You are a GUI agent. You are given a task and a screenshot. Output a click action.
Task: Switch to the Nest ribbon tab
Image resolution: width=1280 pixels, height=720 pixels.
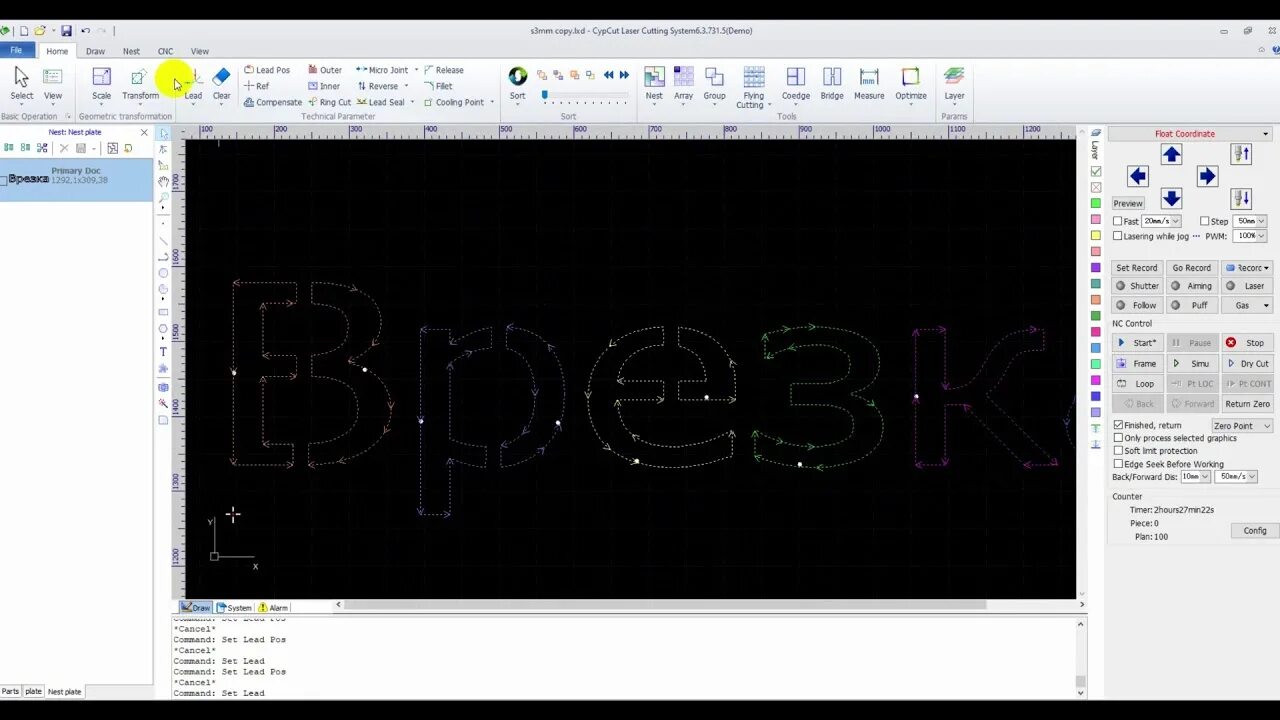[x=131, y=51]
